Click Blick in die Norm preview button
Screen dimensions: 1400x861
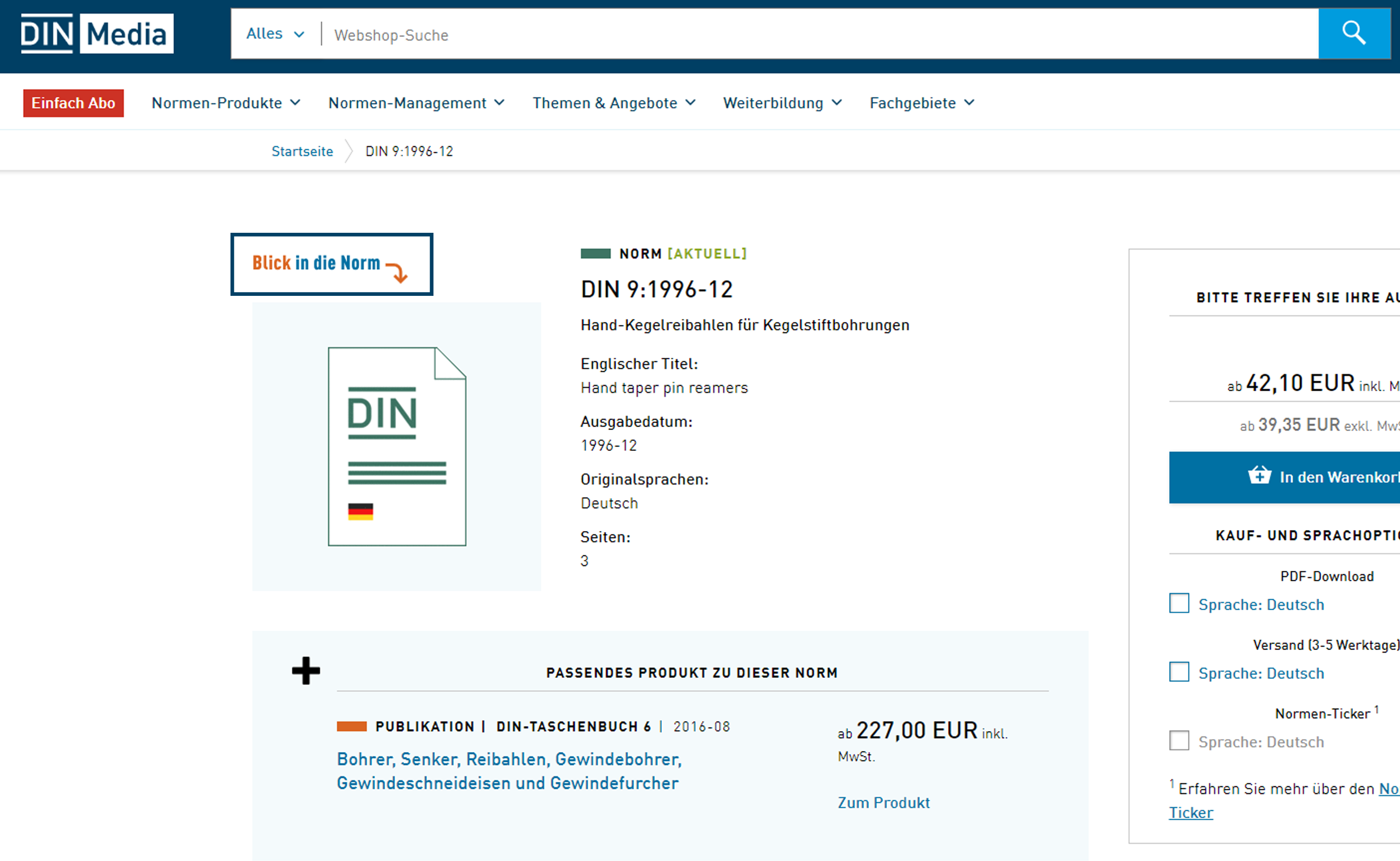[x=332, y=264]
